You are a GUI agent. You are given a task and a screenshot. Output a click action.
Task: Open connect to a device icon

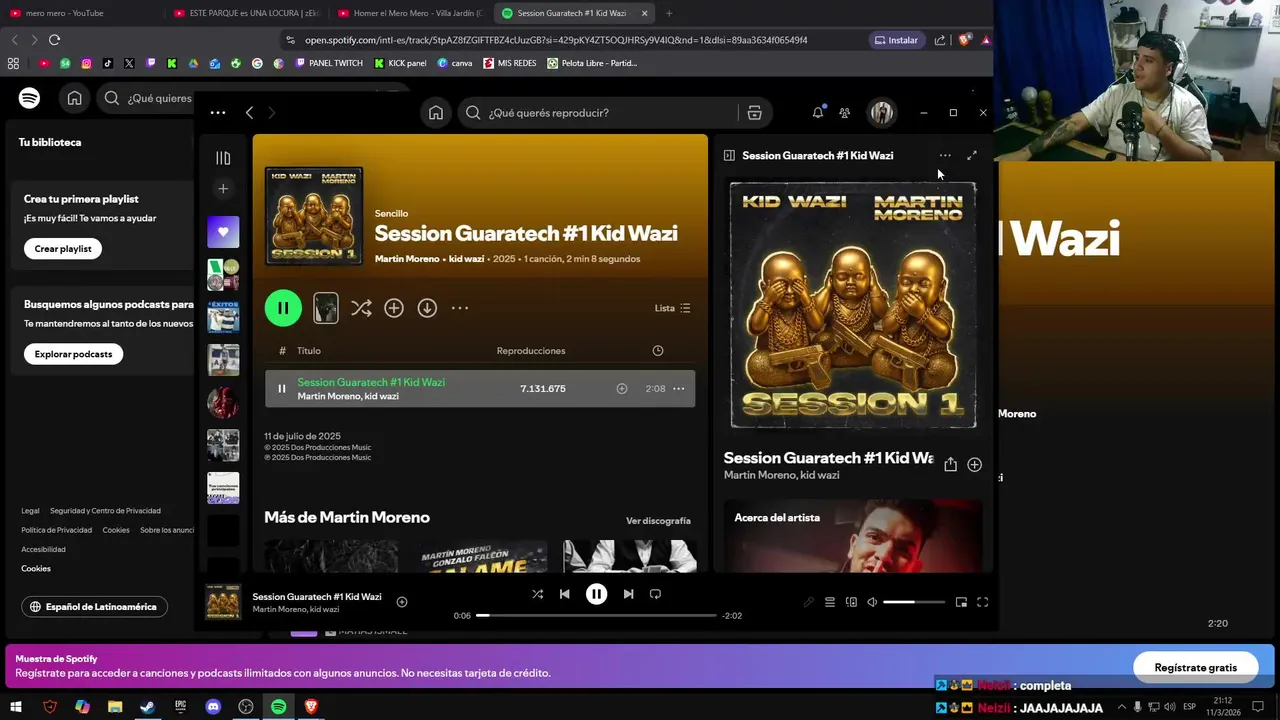(x=852, y=602)
